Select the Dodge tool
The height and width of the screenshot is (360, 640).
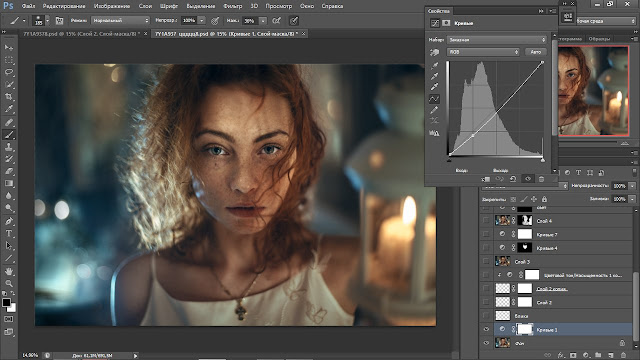[9, 208]
